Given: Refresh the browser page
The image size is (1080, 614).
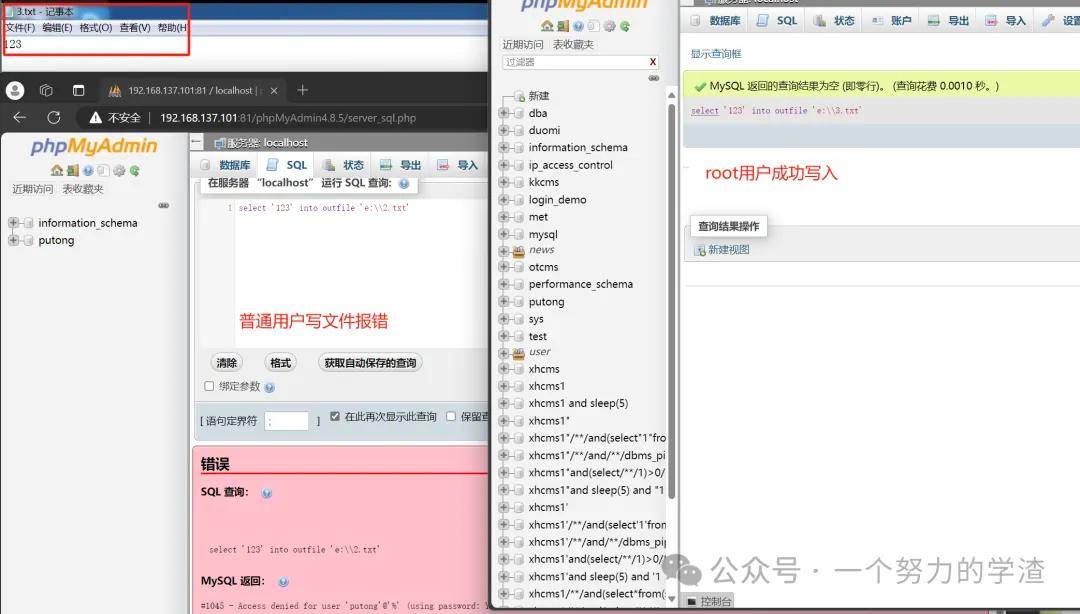Looking at the screenshot, I should pos(54,118).
